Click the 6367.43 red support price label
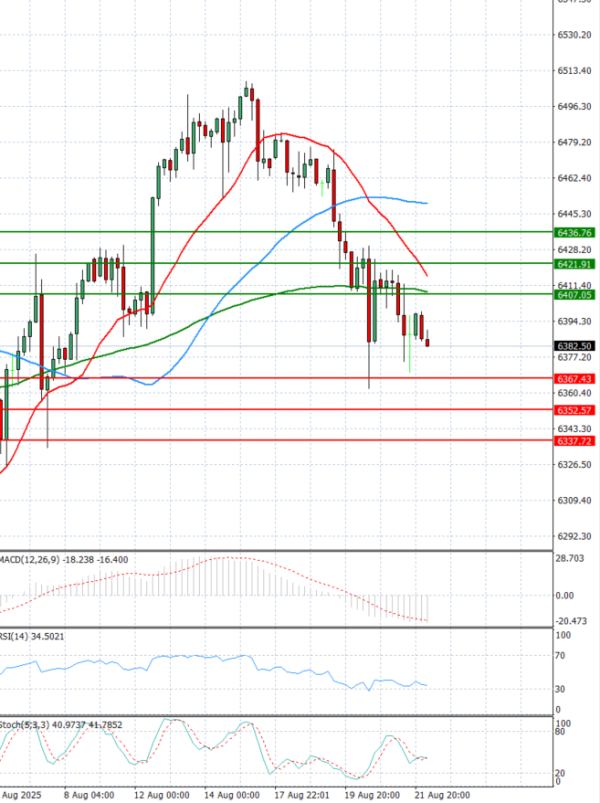This screenshot has height=803, width=600. pyautogui.click(x=574, y=378)
